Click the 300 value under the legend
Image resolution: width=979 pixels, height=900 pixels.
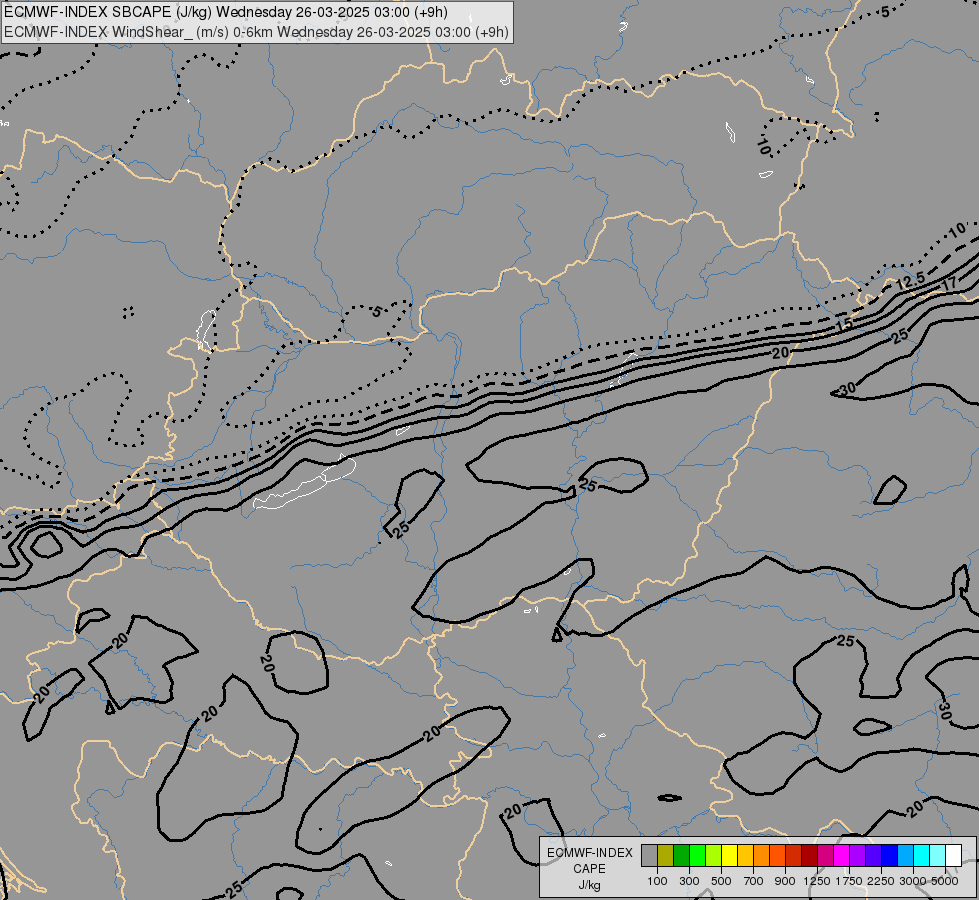[x=689, y=881]
